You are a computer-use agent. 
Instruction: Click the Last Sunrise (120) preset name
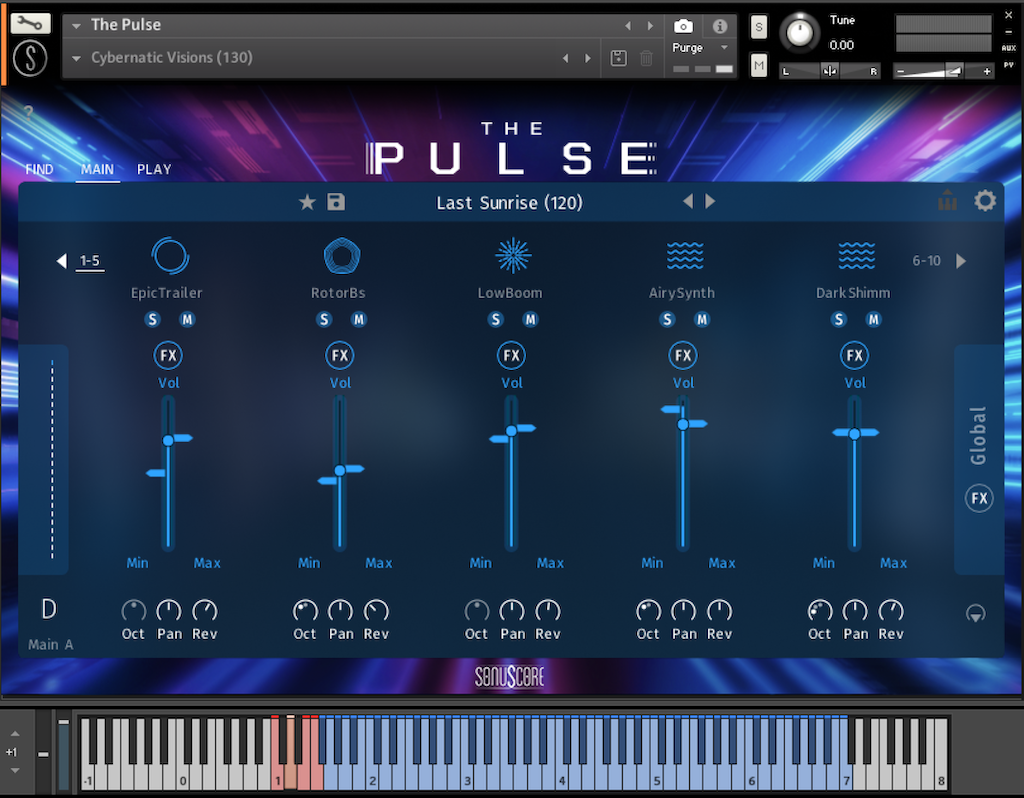[x=509, y=202]
